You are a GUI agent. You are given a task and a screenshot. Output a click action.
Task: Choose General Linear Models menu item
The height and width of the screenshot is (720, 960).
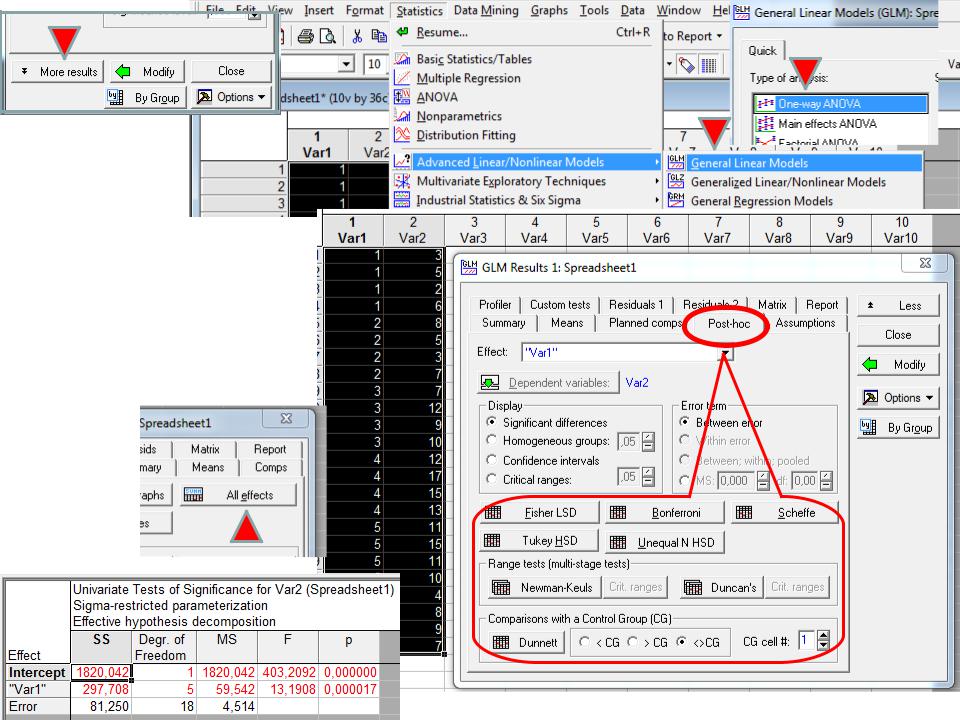coord(793,163)
